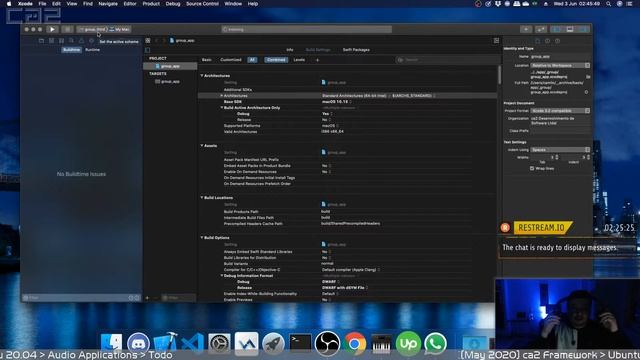
Task: Toggle the right inspector panel button
Action: pyautogui.click(x=584, y=29)
